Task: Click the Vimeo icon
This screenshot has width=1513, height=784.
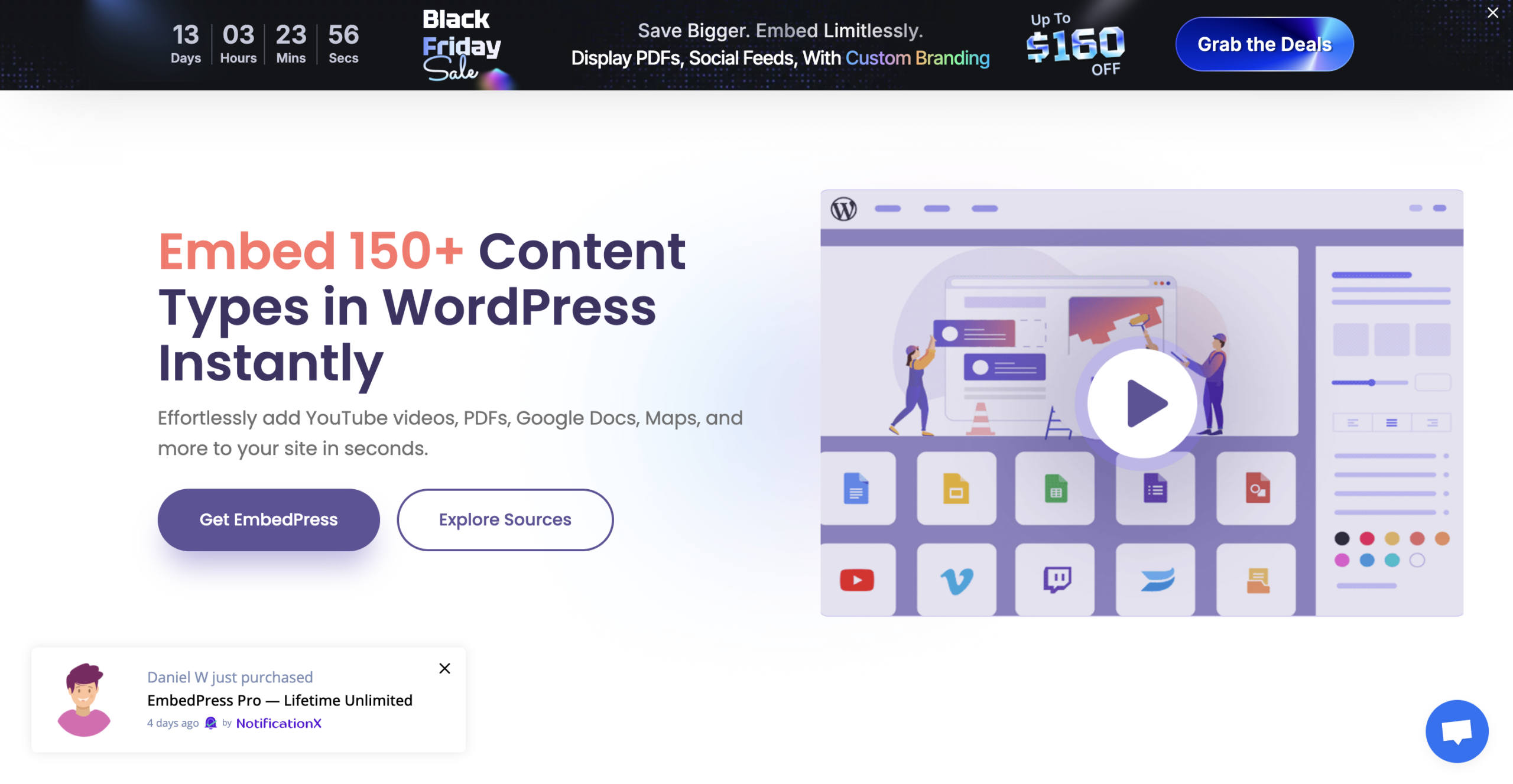Action: 957,580
